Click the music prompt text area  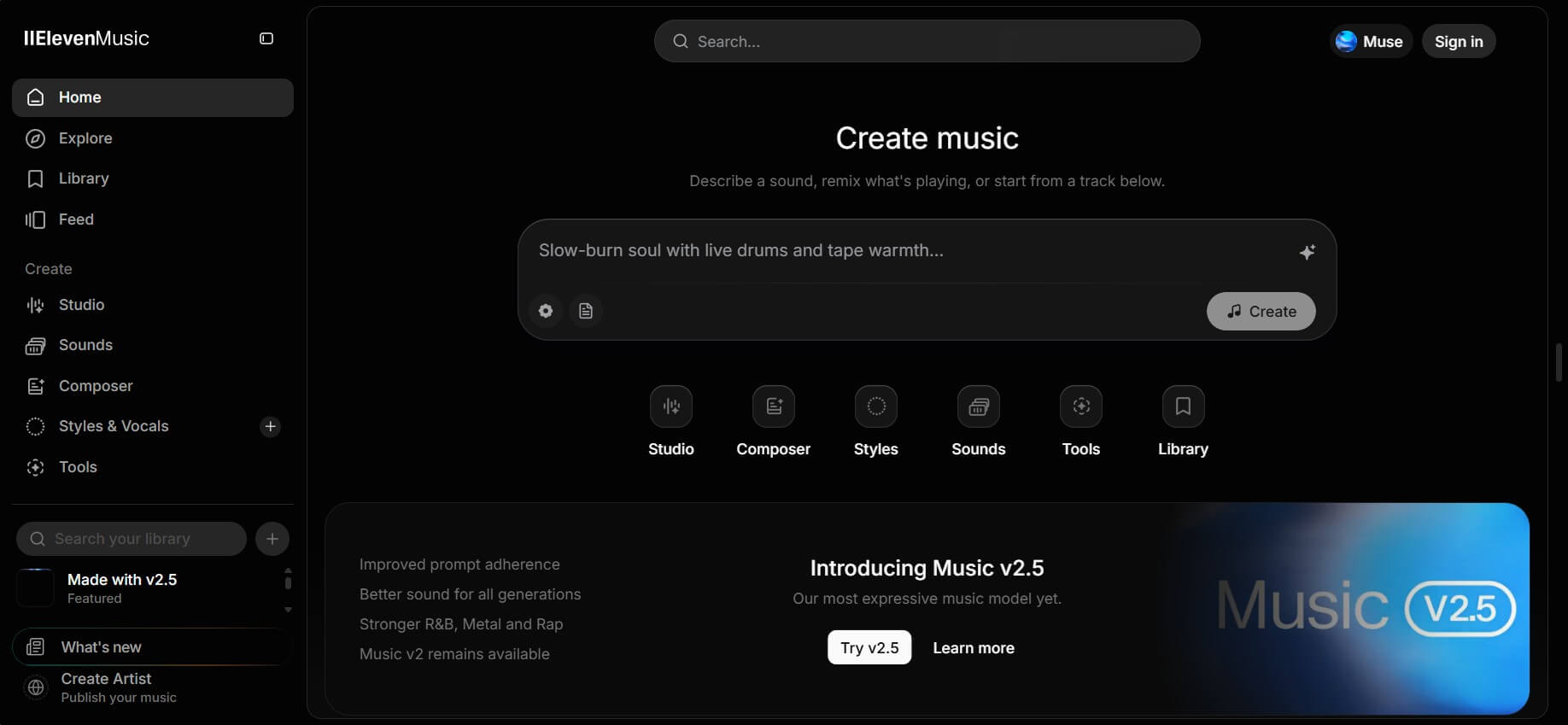pyautogui.click(x=910, y=250)
